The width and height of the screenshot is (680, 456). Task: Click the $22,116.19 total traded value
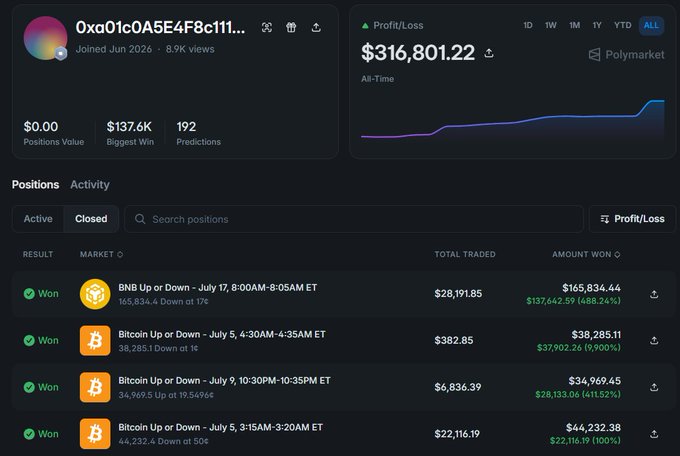pyautogui.click(x=457, y=434)
